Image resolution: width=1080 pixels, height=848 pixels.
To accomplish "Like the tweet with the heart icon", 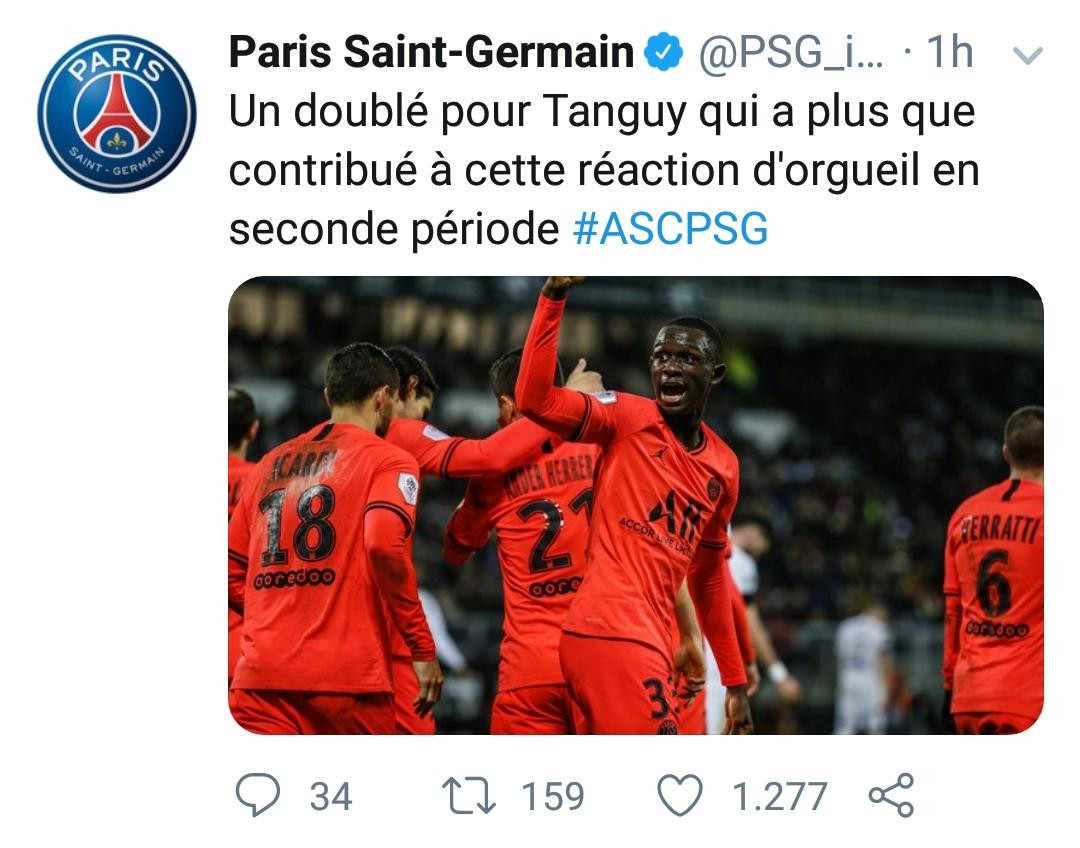I will (680, 795).
